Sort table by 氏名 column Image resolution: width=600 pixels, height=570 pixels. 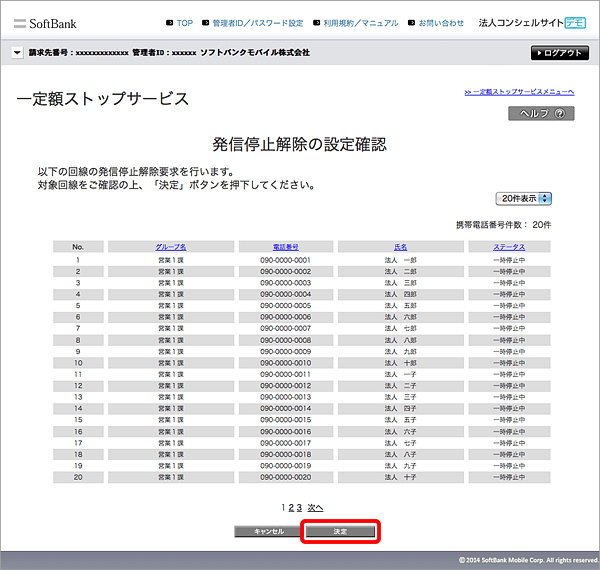click(x=400, y=247)
